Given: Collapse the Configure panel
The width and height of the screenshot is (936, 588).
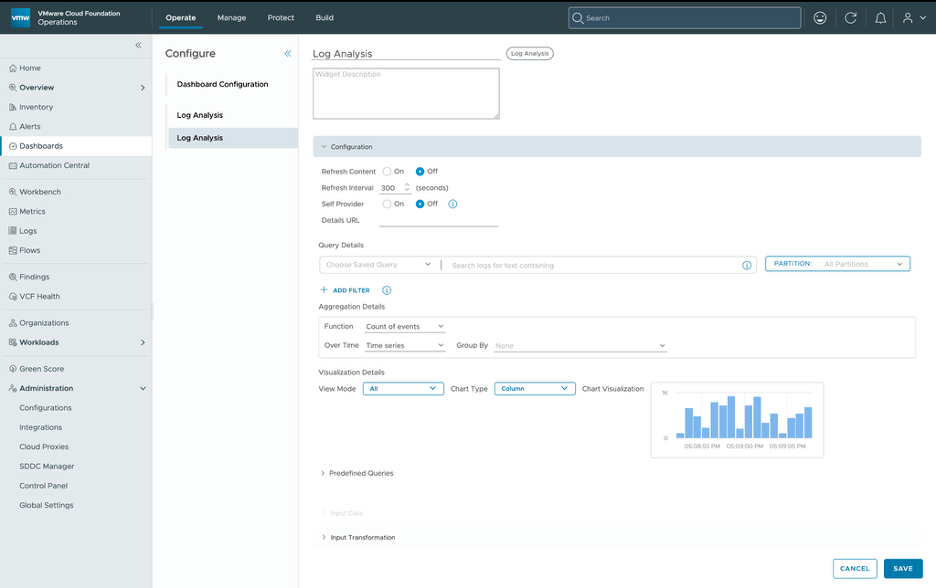Looking at the screenshot, I should click(x=288, y=53).
